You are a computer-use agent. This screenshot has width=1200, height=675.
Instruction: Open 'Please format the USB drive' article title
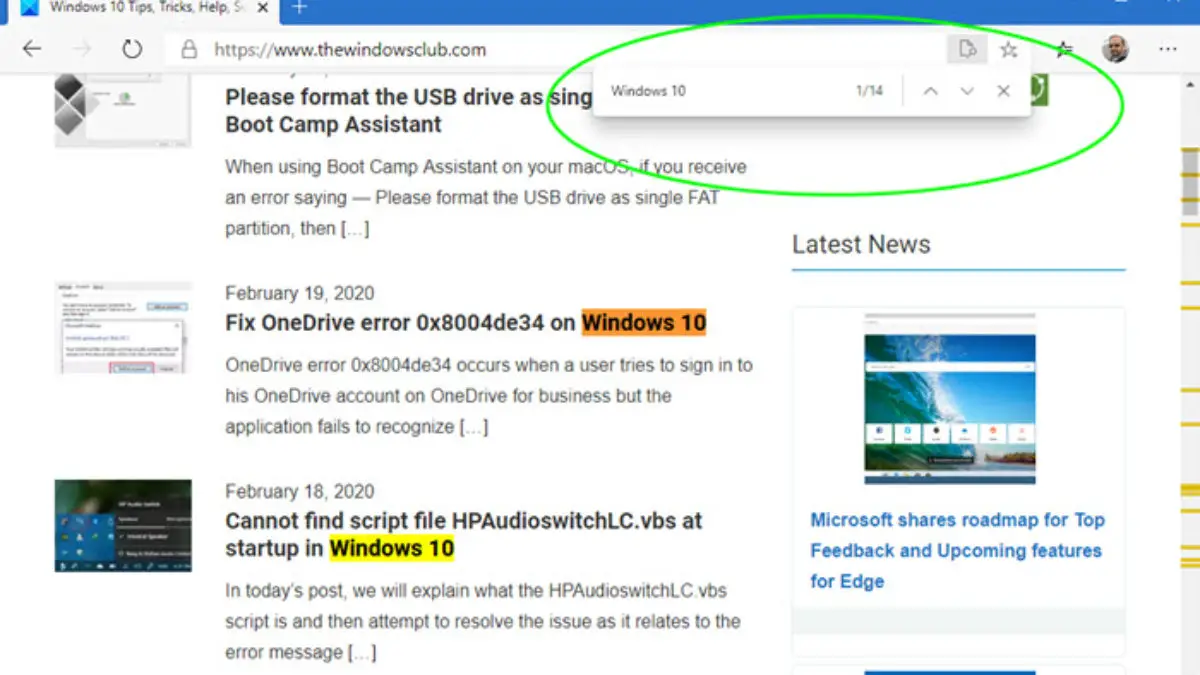(x=408, y=111)
